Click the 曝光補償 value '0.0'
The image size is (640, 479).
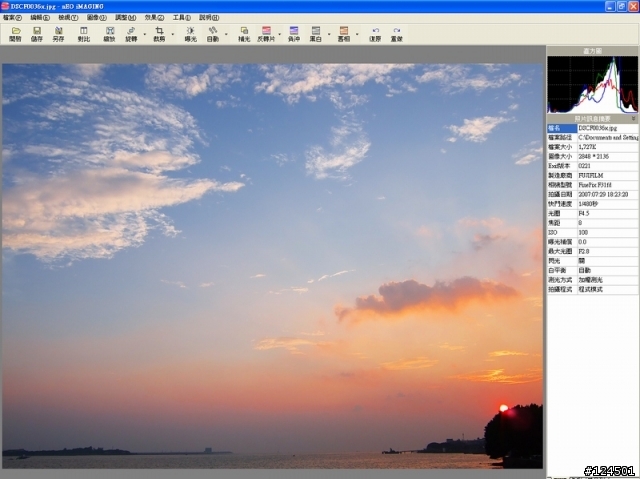[x=582, y=242]
